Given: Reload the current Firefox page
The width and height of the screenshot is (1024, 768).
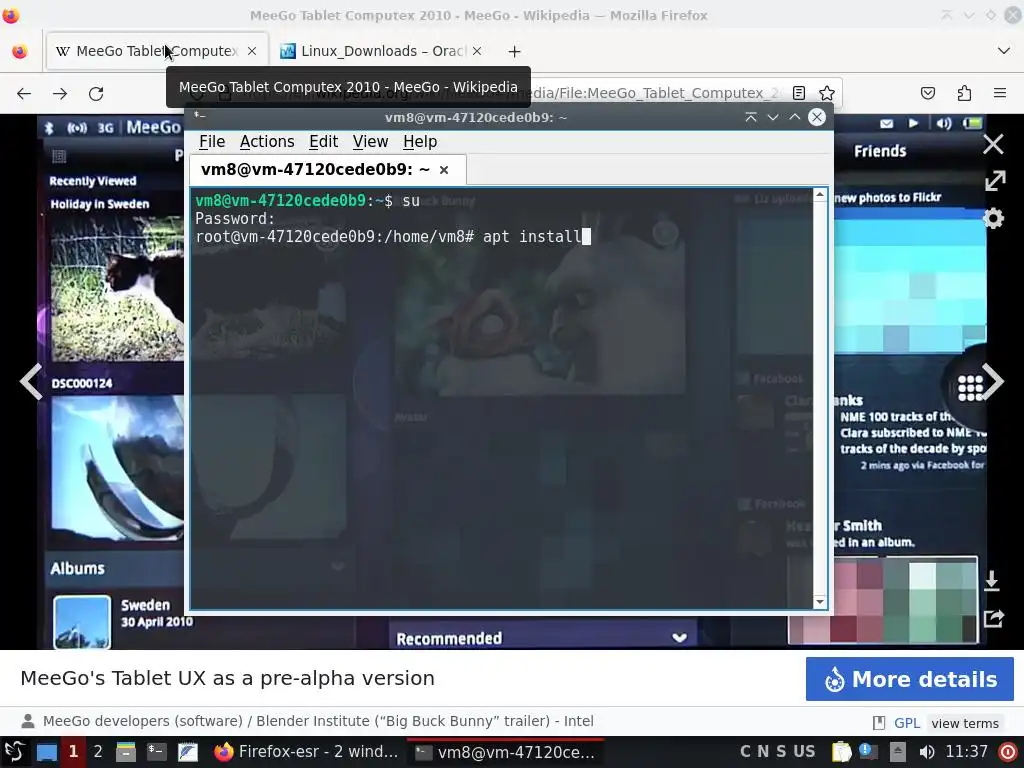Looking at the screenshot, I should 96,93.
